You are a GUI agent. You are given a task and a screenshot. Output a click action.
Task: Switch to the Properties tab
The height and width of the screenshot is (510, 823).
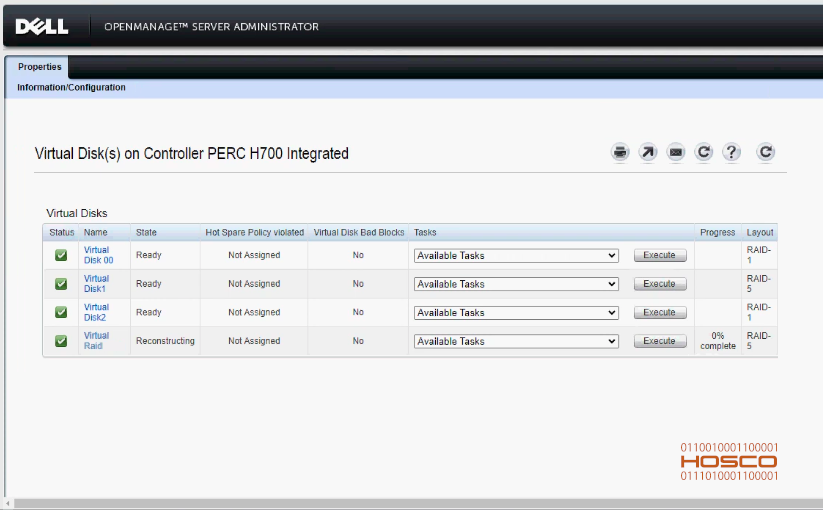coord(39,67)
